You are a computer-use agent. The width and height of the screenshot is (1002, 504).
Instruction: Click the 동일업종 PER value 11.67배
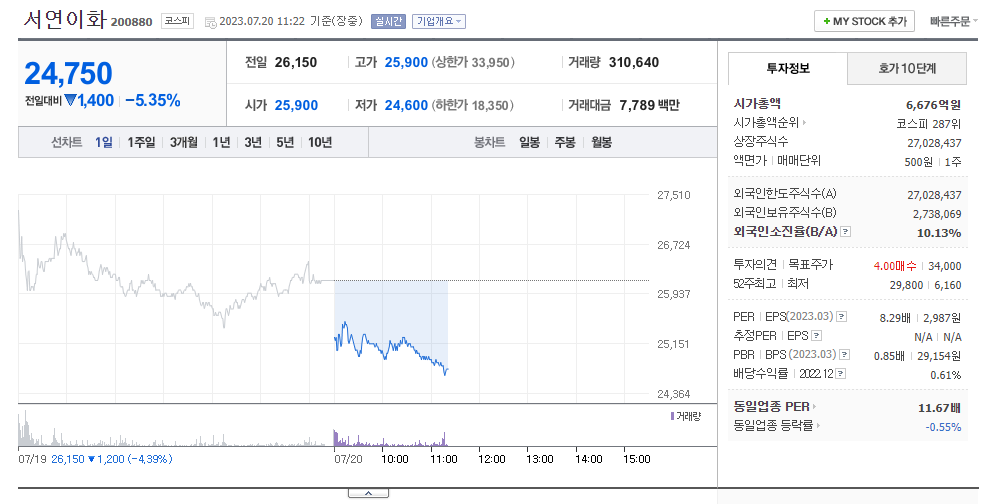[x=939, y=408]
